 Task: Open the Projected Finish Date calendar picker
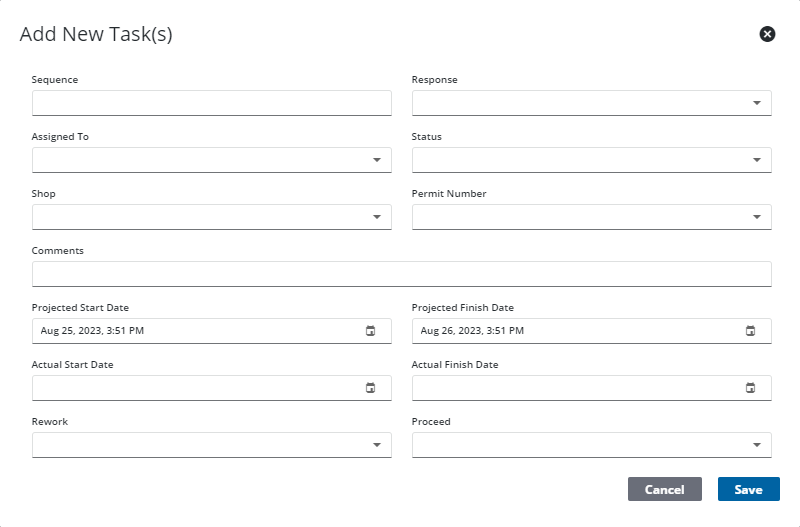pyautogui.click(x=750, y=331)
